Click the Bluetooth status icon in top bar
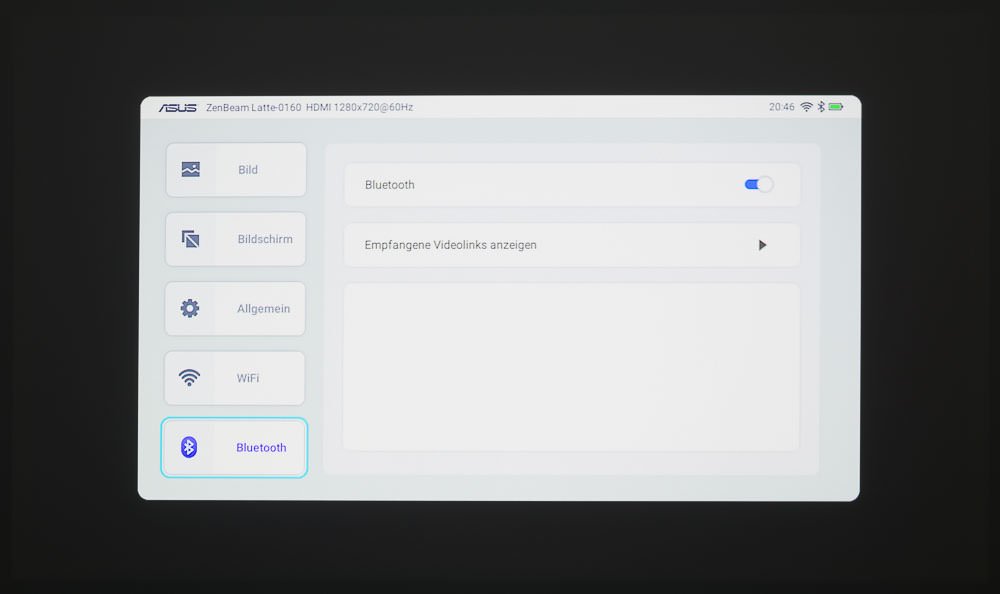Screen dimensions: 1000x594 (x=821, y=107)
